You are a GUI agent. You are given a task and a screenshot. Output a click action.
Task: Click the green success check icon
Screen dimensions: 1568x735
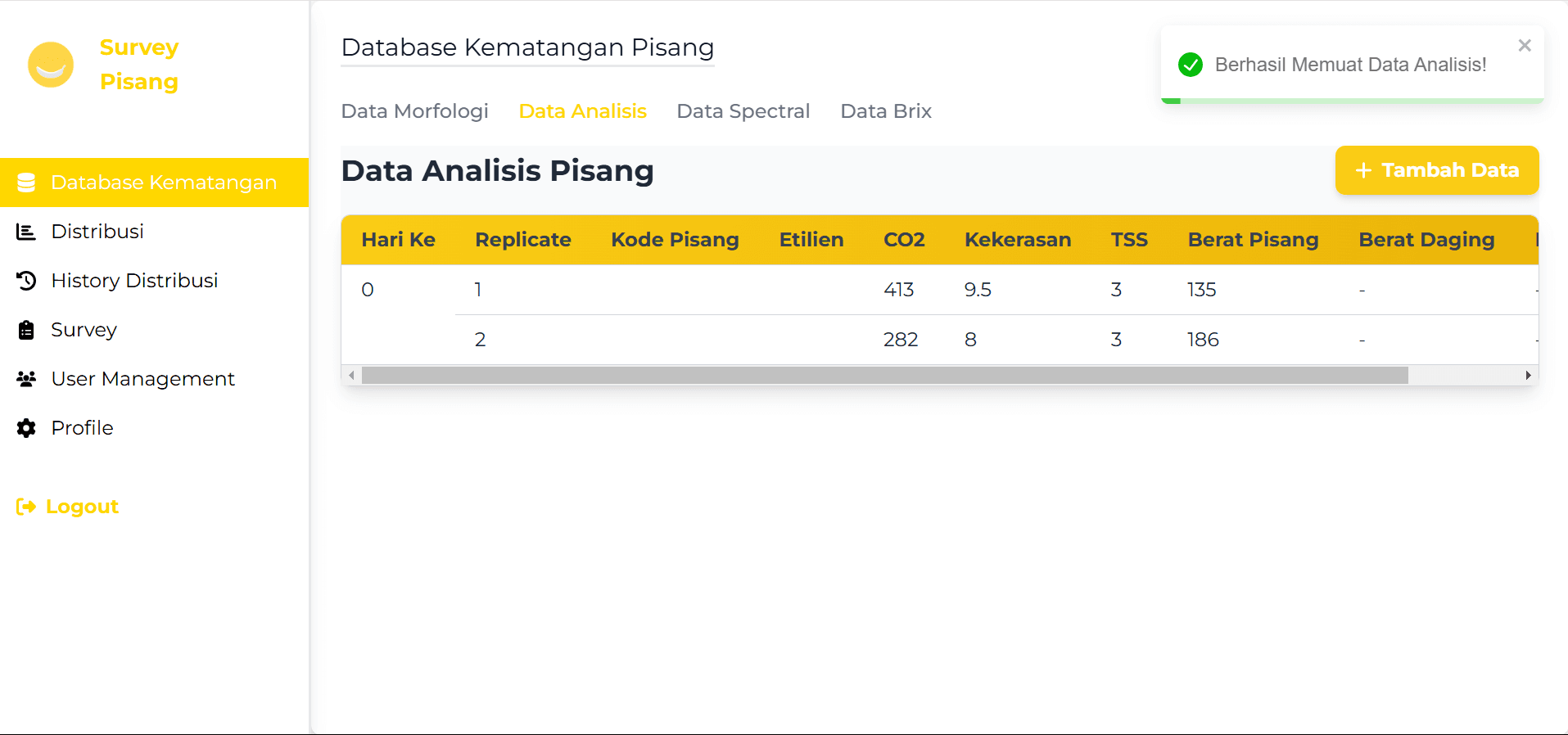pos(1191,65)
